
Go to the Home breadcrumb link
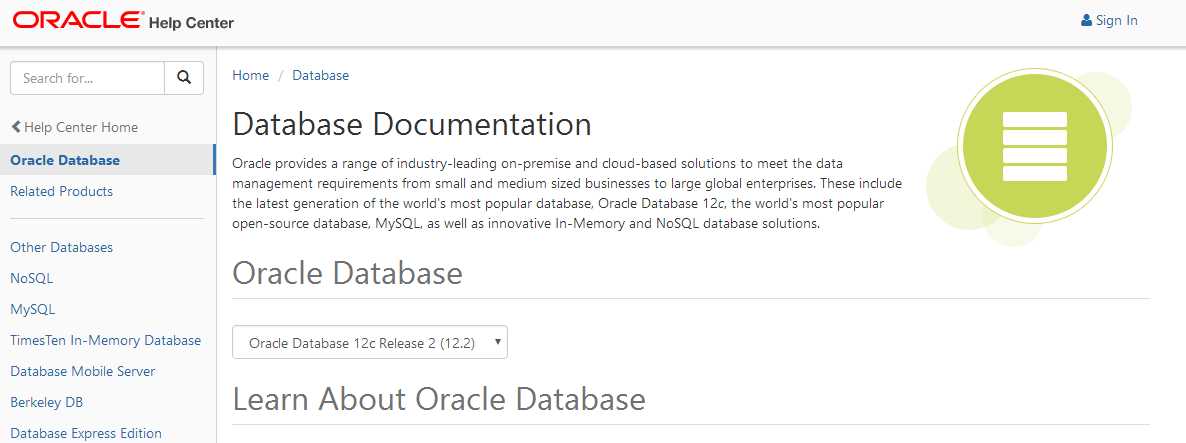250,75
